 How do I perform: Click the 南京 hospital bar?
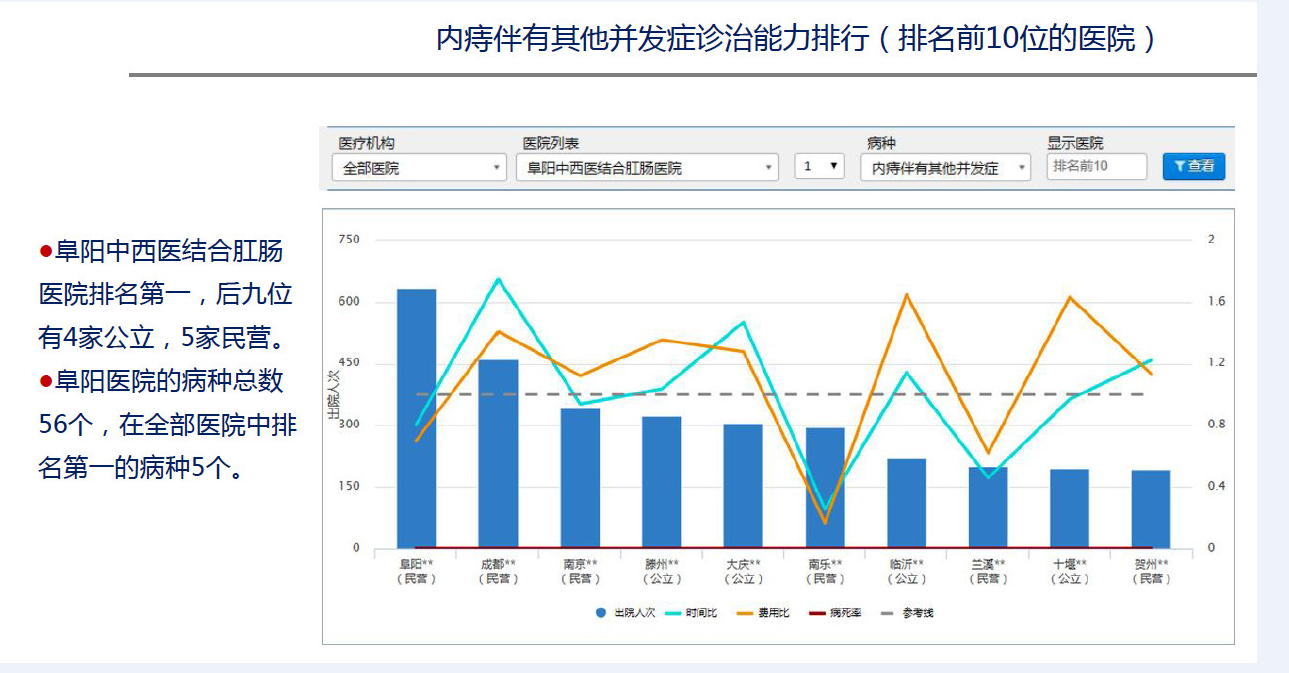pos(580,478)
